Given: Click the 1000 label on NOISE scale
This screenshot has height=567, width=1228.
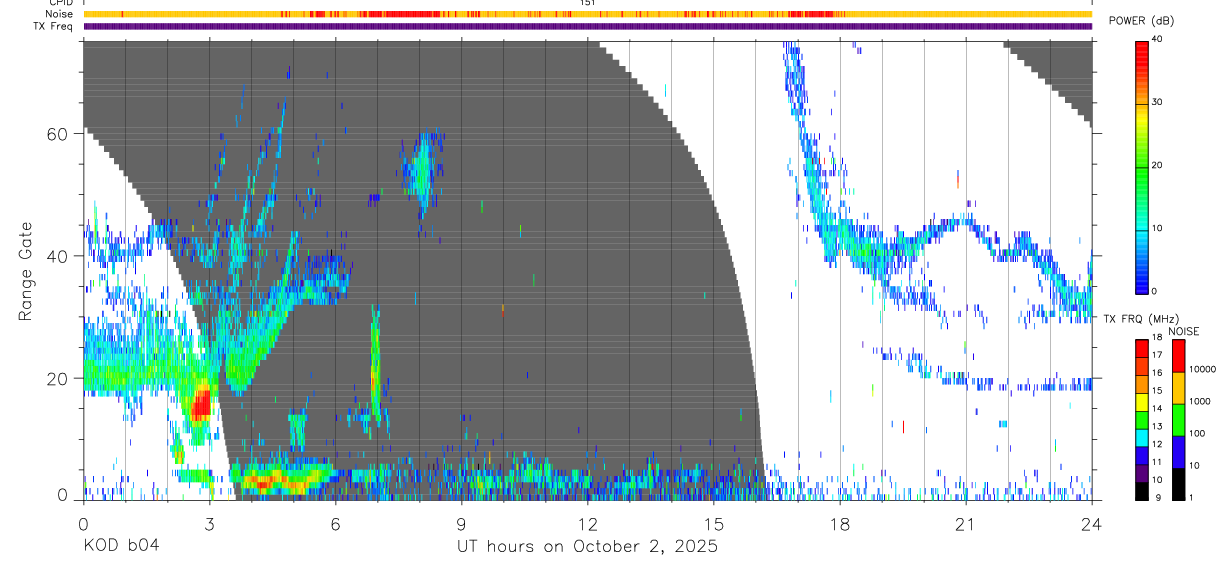Looking at the screenshot, I should coord(1200,402).
